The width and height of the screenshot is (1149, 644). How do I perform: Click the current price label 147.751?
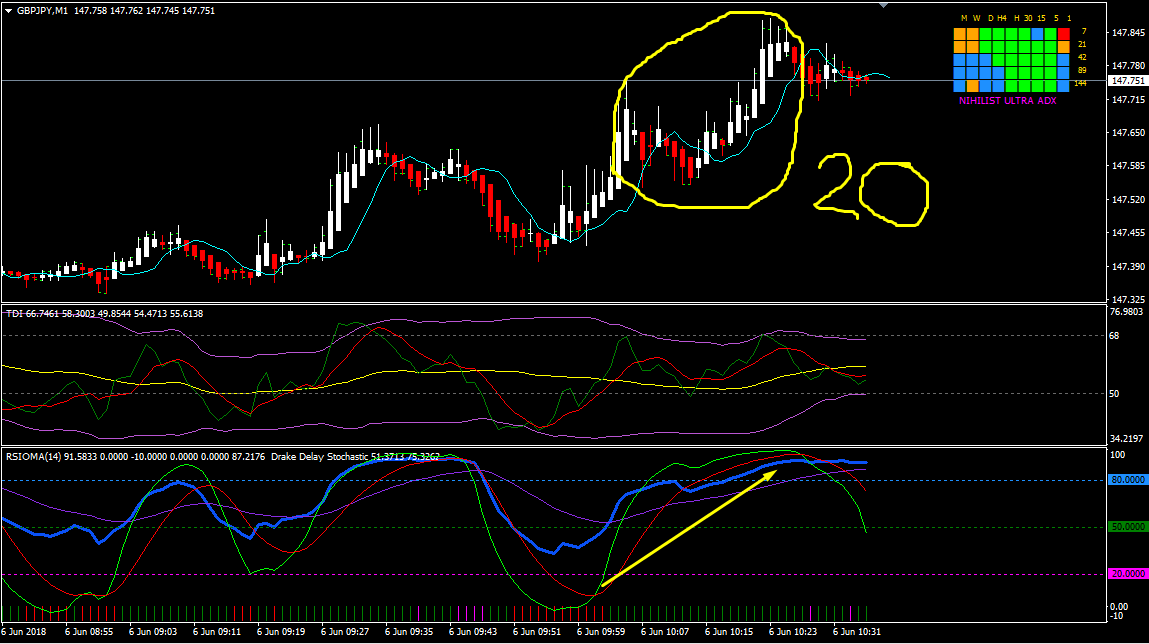1127,81
